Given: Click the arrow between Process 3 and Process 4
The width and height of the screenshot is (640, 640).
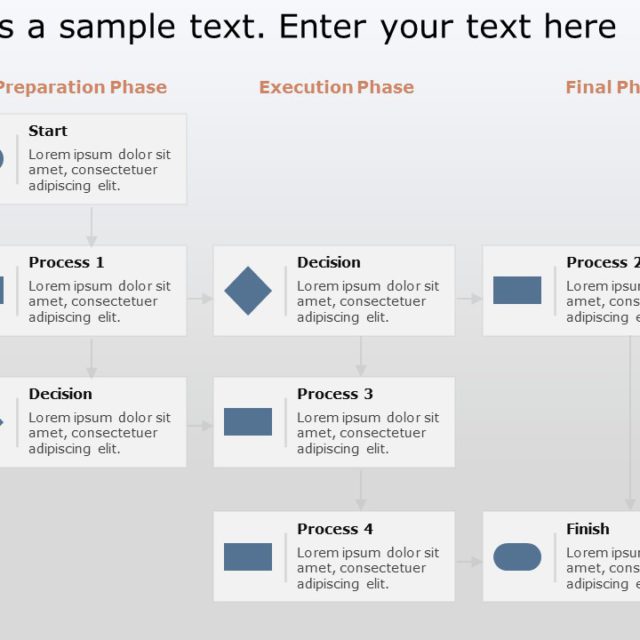Looking at the screenshot, I should click(x=361, y=490).
